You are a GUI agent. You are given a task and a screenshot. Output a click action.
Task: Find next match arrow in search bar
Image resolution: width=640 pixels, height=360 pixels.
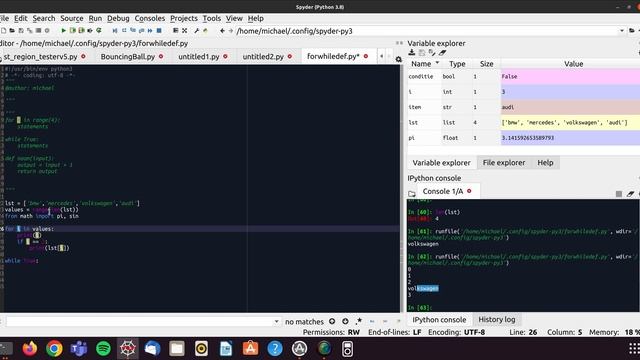(x=345, y=321)
